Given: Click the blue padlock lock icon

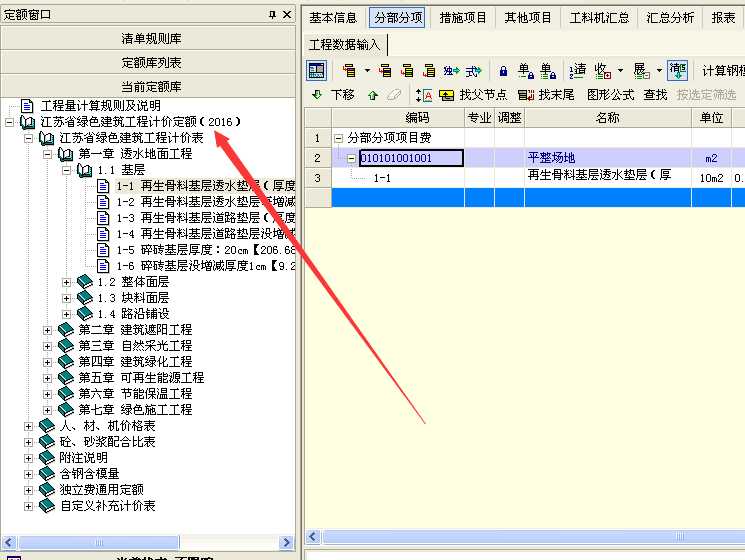Looking at the screenshot, I should [502, 71].
